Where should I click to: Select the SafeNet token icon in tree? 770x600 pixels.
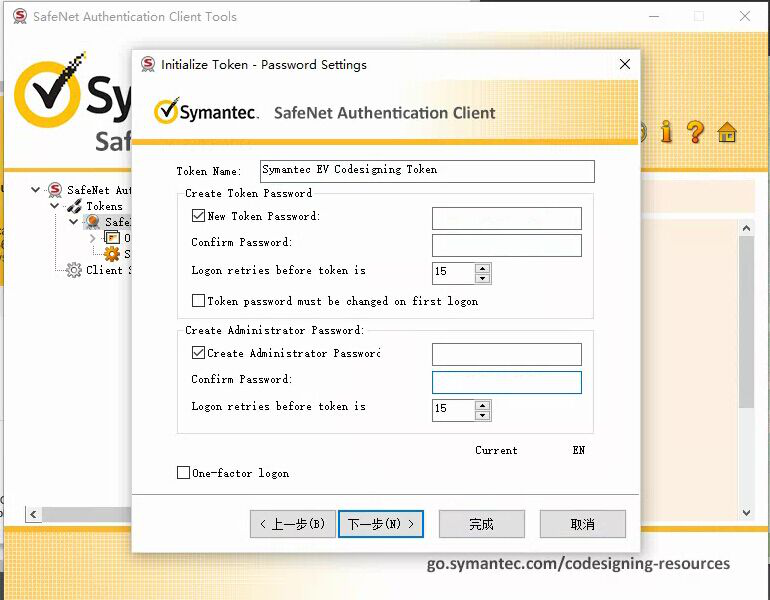pyautogui.click(x=92, y=222)
